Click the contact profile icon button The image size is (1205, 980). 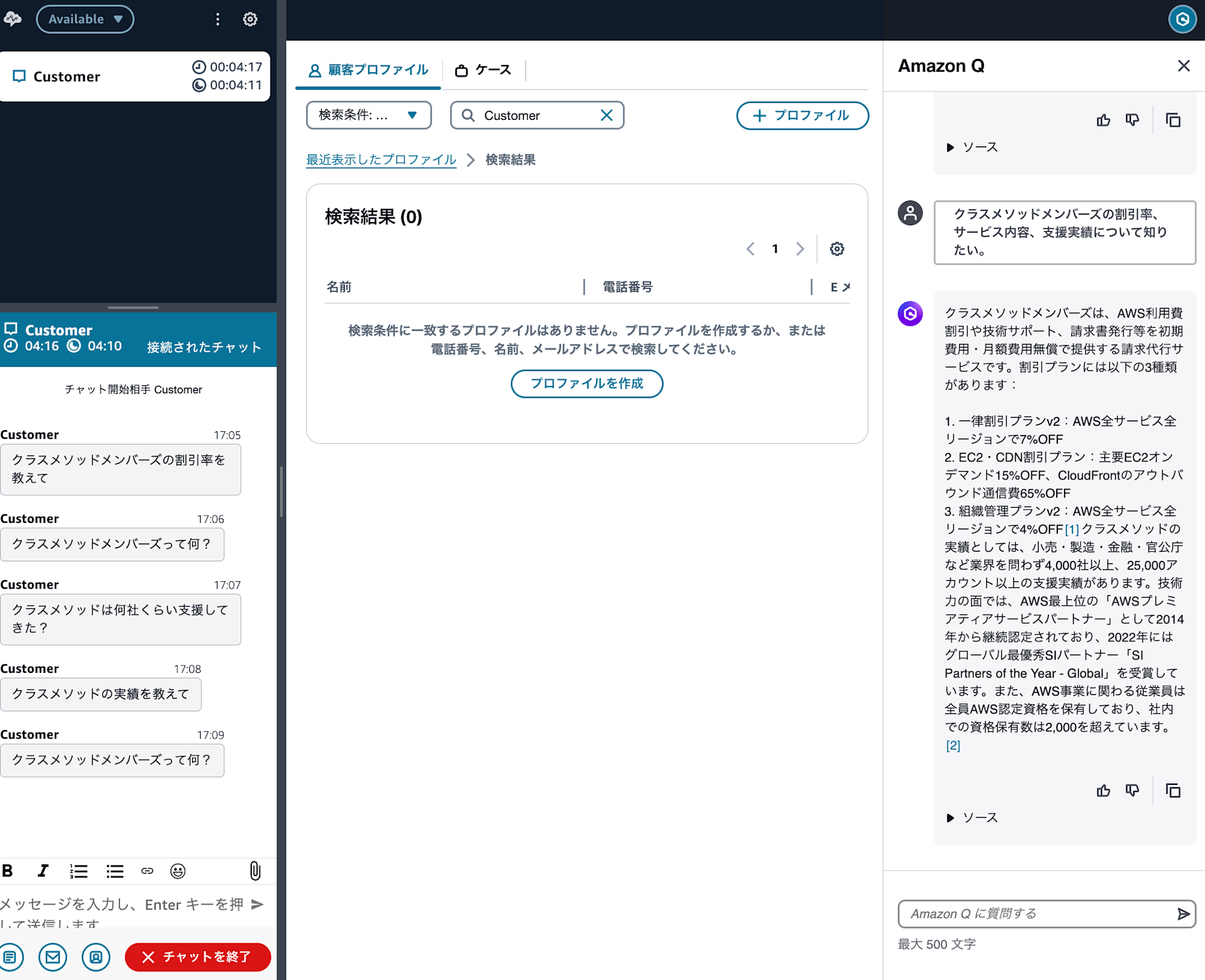(96, 957)
